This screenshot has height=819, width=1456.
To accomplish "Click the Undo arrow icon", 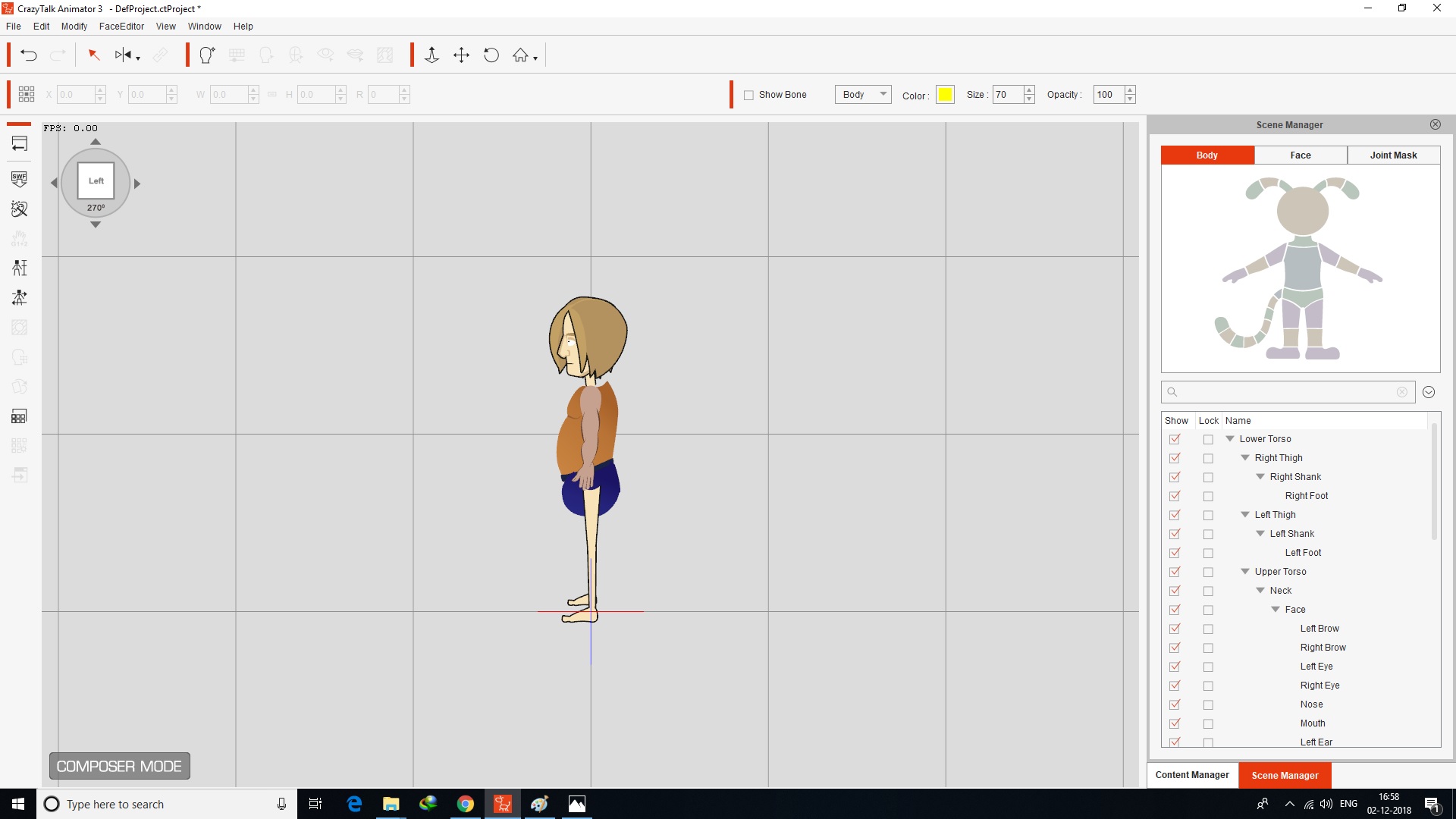I will (29, 55).
